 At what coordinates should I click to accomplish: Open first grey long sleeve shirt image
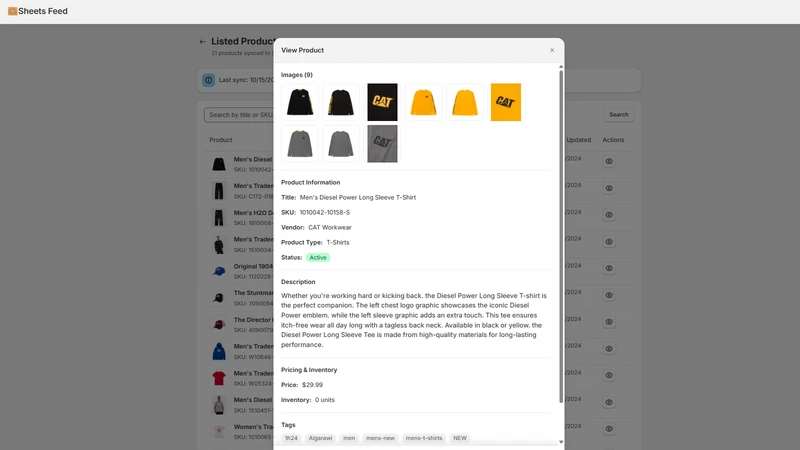[299, 144]
